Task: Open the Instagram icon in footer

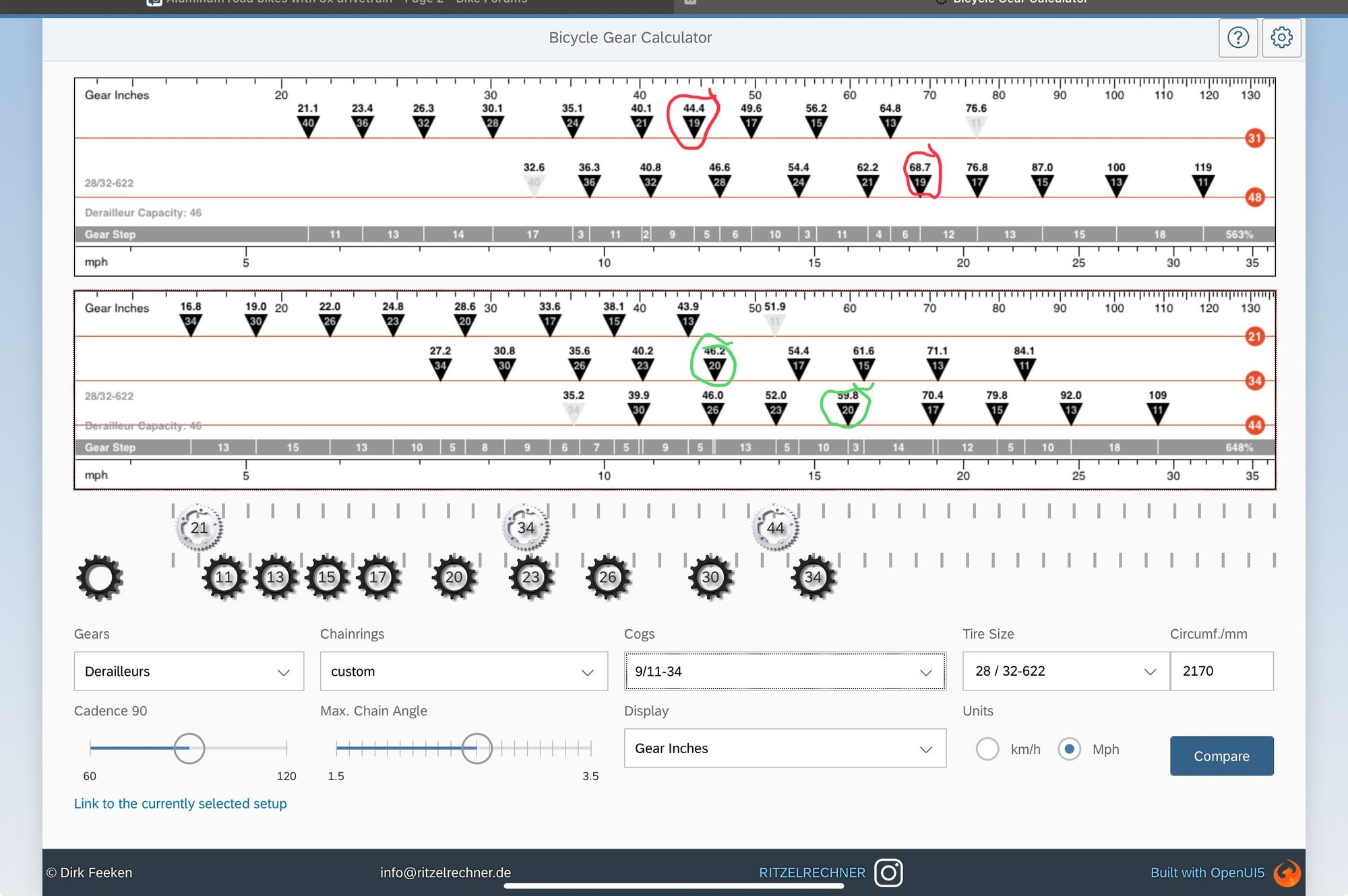Action: coord(888,872)
